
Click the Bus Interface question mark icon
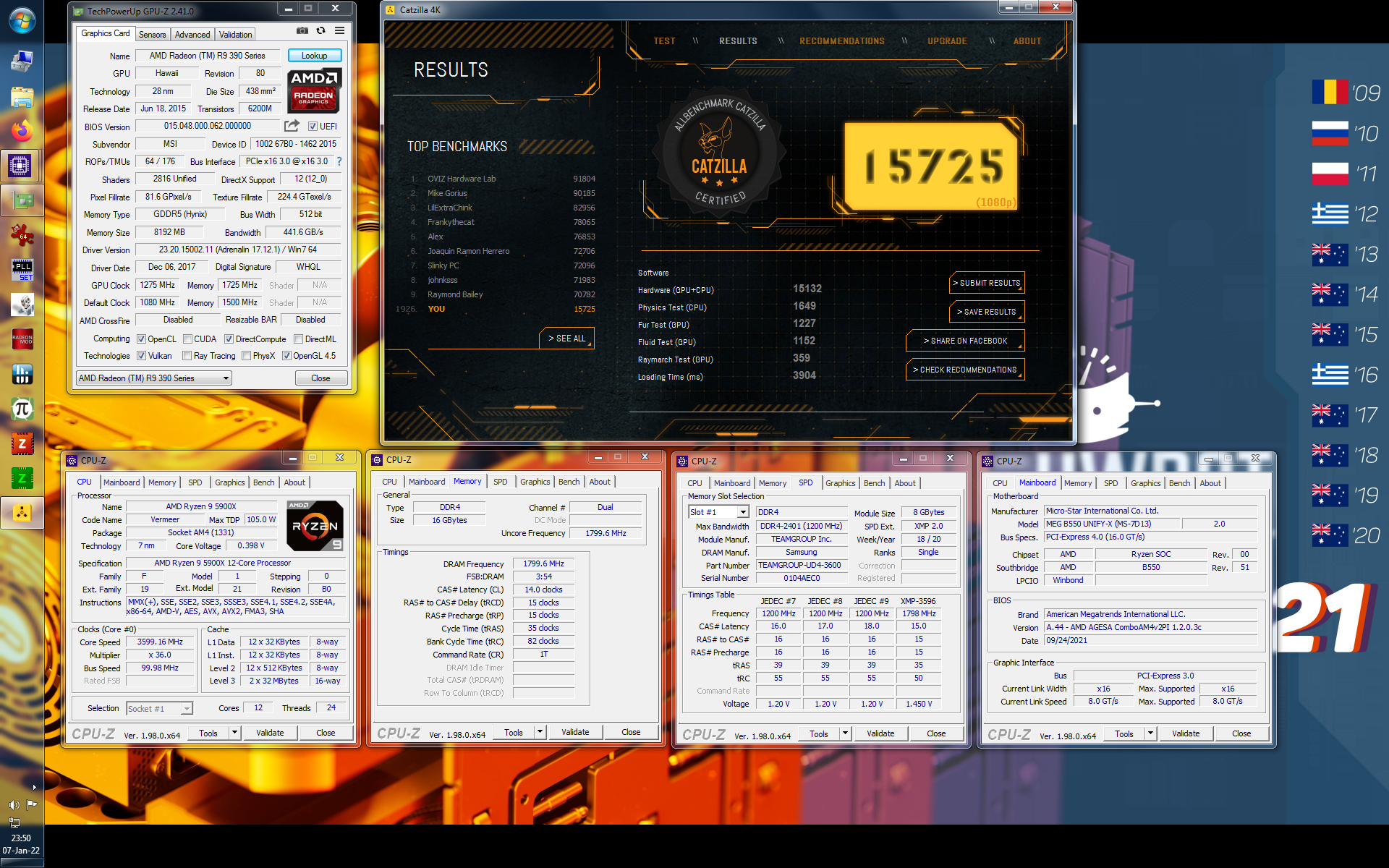point(339,161)
